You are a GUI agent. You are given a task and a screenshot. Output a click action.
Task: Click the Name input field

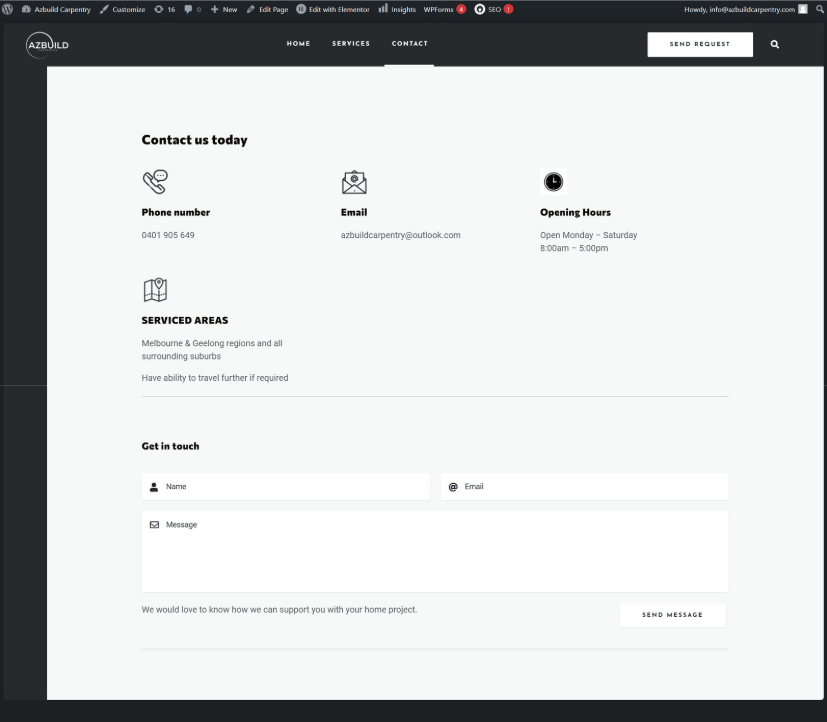pos(286,486)
